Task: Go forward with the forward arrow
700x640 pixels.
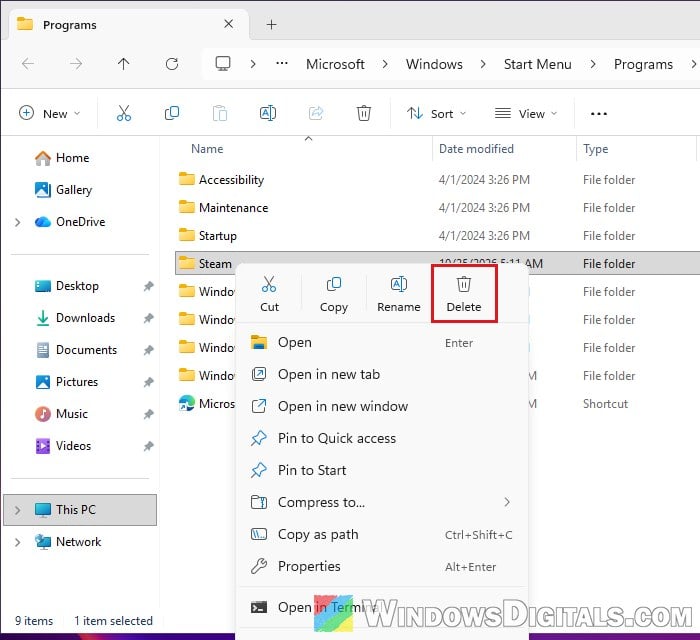Action: (x=76, y=64)
